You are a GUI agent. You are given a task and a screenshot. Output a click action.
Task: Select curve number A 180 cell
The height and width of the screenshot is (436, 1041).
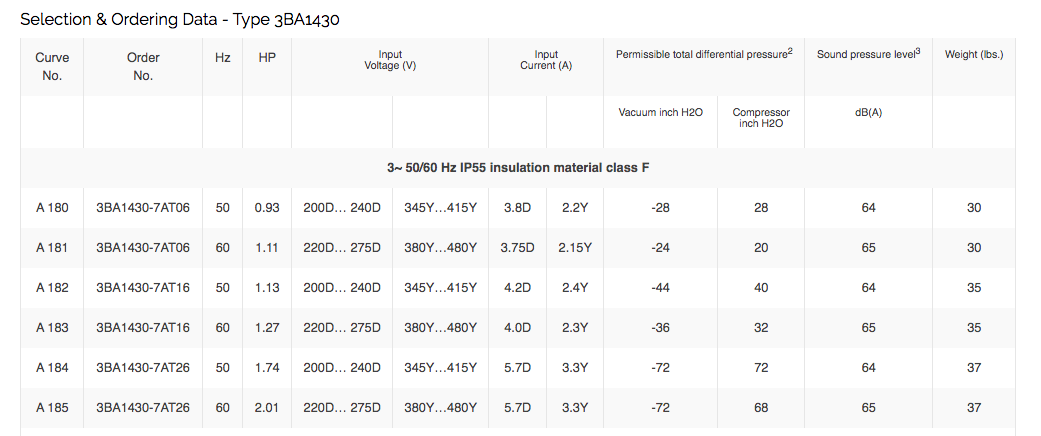52,208
